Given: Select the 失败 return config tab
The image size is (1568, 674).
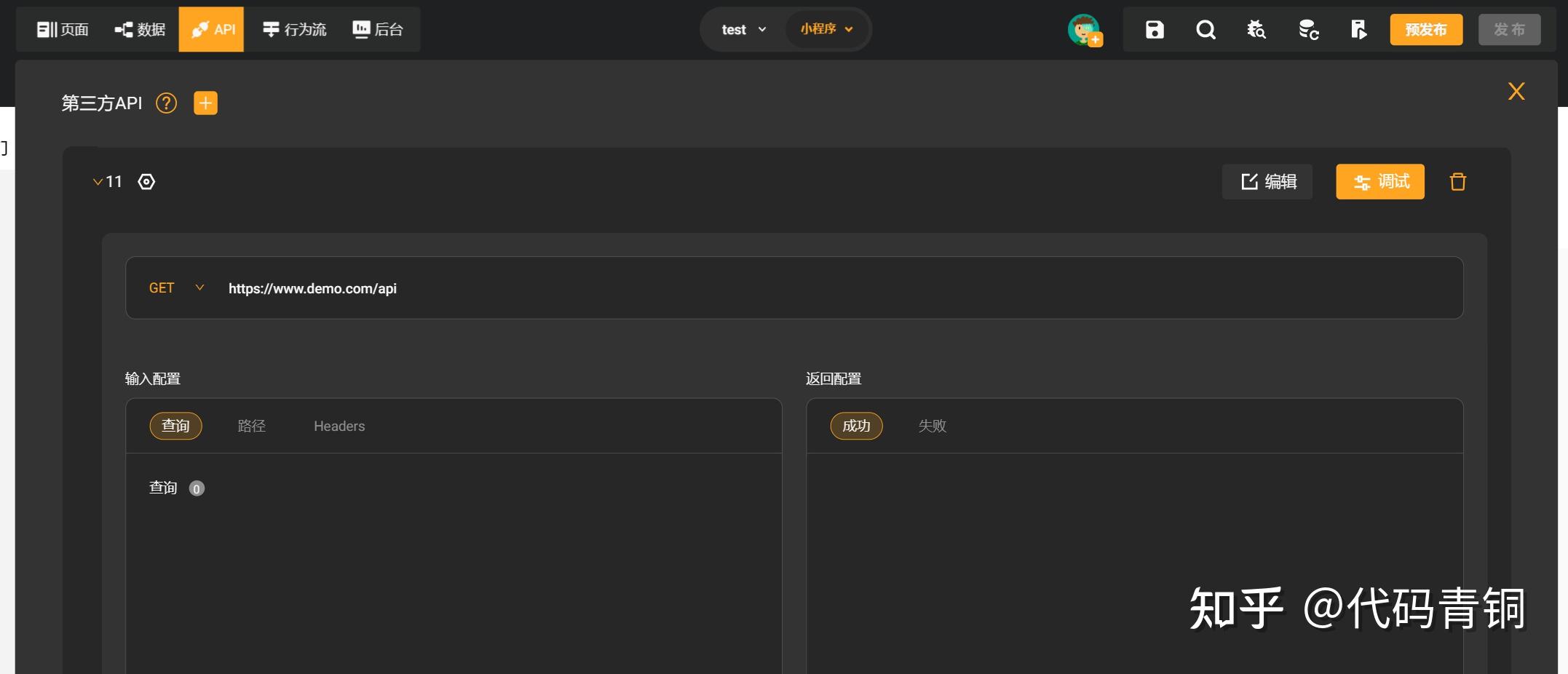Looking at the screenshot, I should pyautogui.click(x=932, y=427).
